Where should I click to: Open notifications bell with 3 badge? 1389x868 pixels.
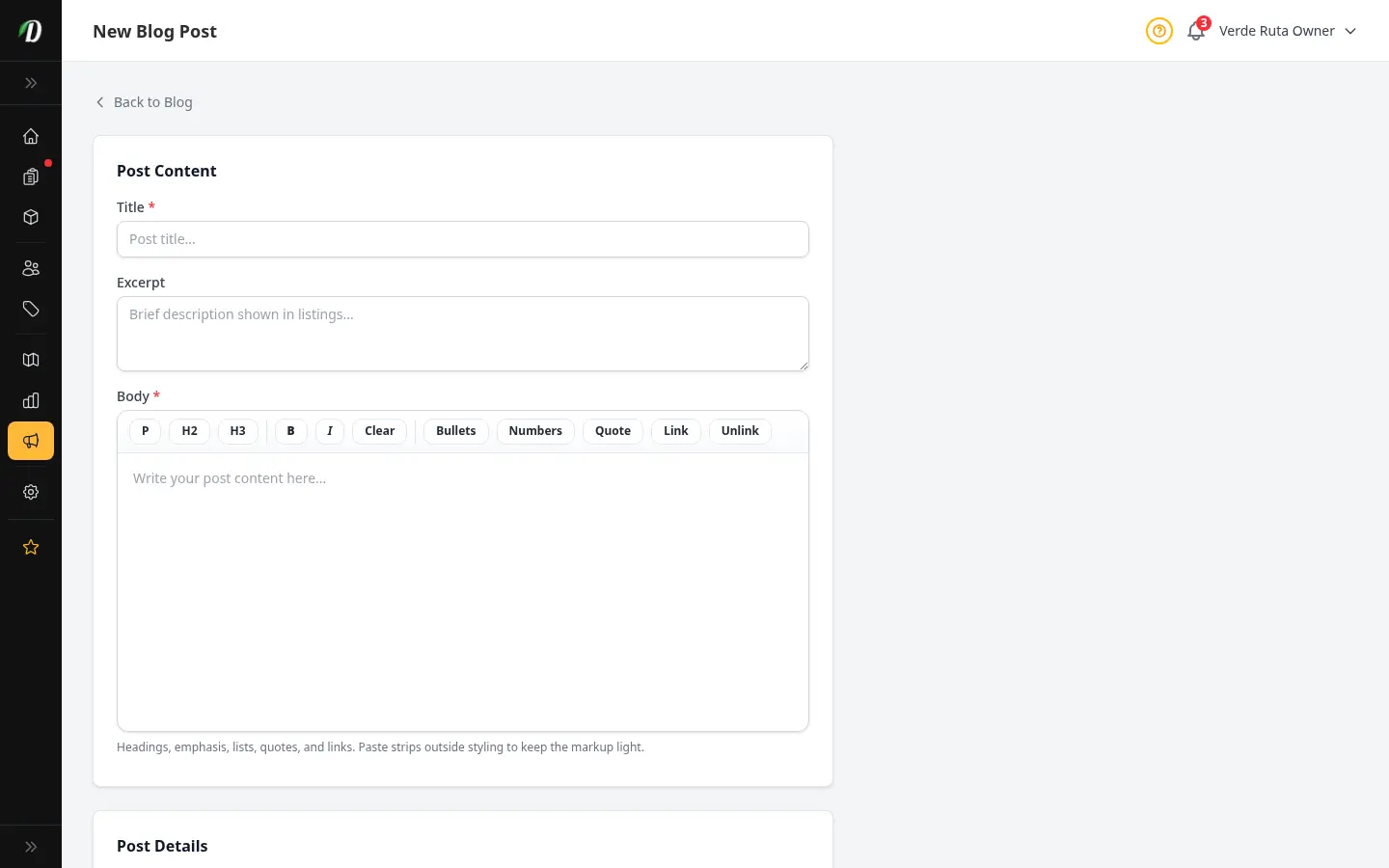pos(1196,31)
